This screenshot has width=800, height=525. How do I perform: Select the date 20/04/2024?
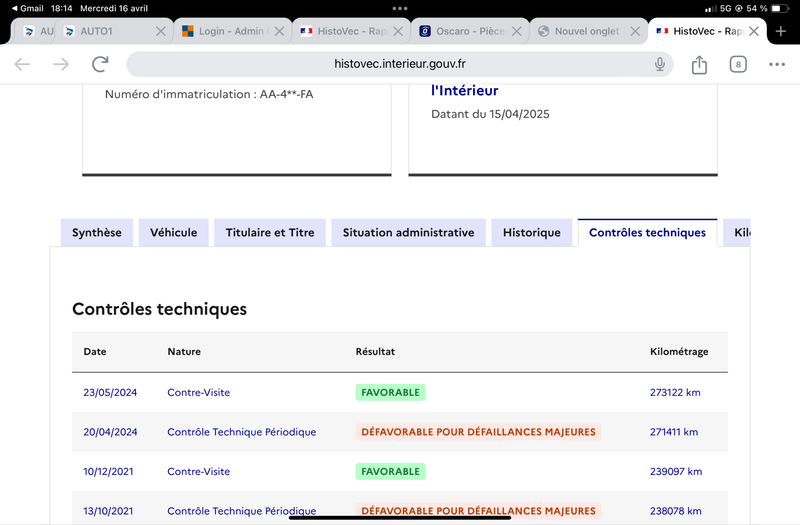pos(110,432)
